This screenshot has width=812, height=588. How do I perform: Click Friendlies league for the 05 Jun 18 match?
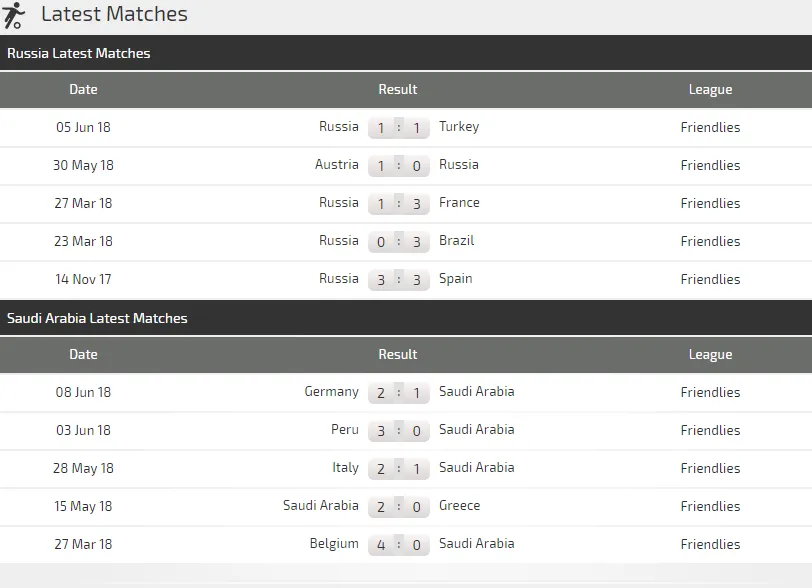710,127
